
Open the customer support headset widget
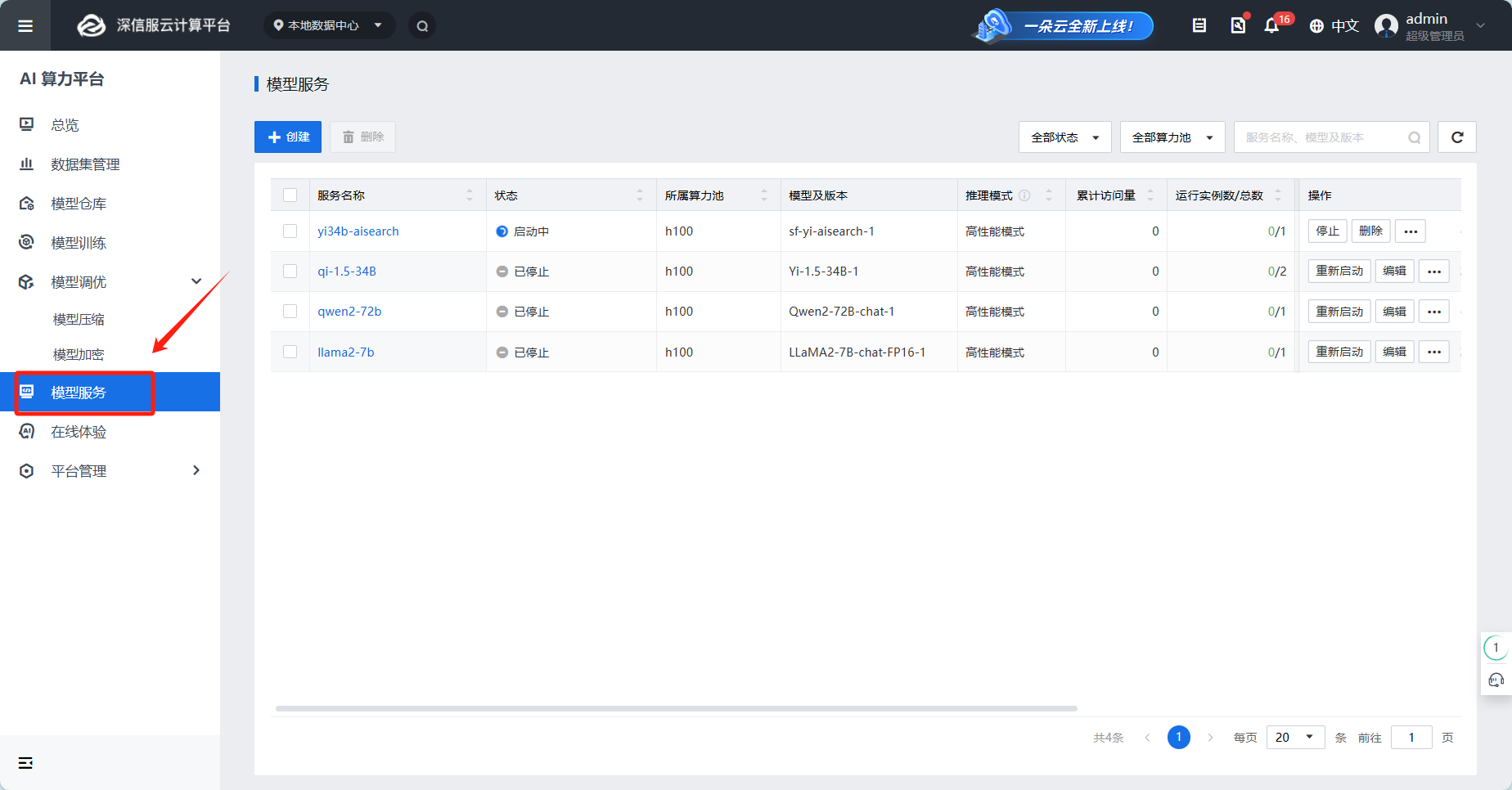point(1496,680)
